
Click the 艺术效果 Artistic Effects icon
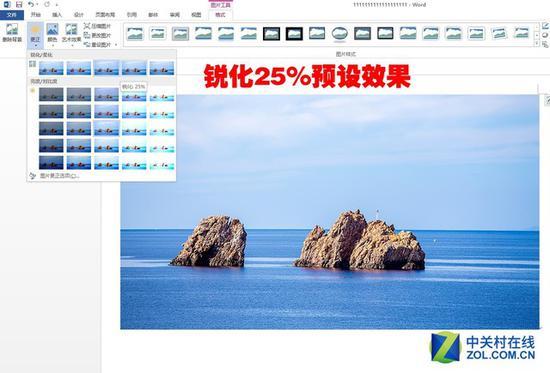click(71, 29)
